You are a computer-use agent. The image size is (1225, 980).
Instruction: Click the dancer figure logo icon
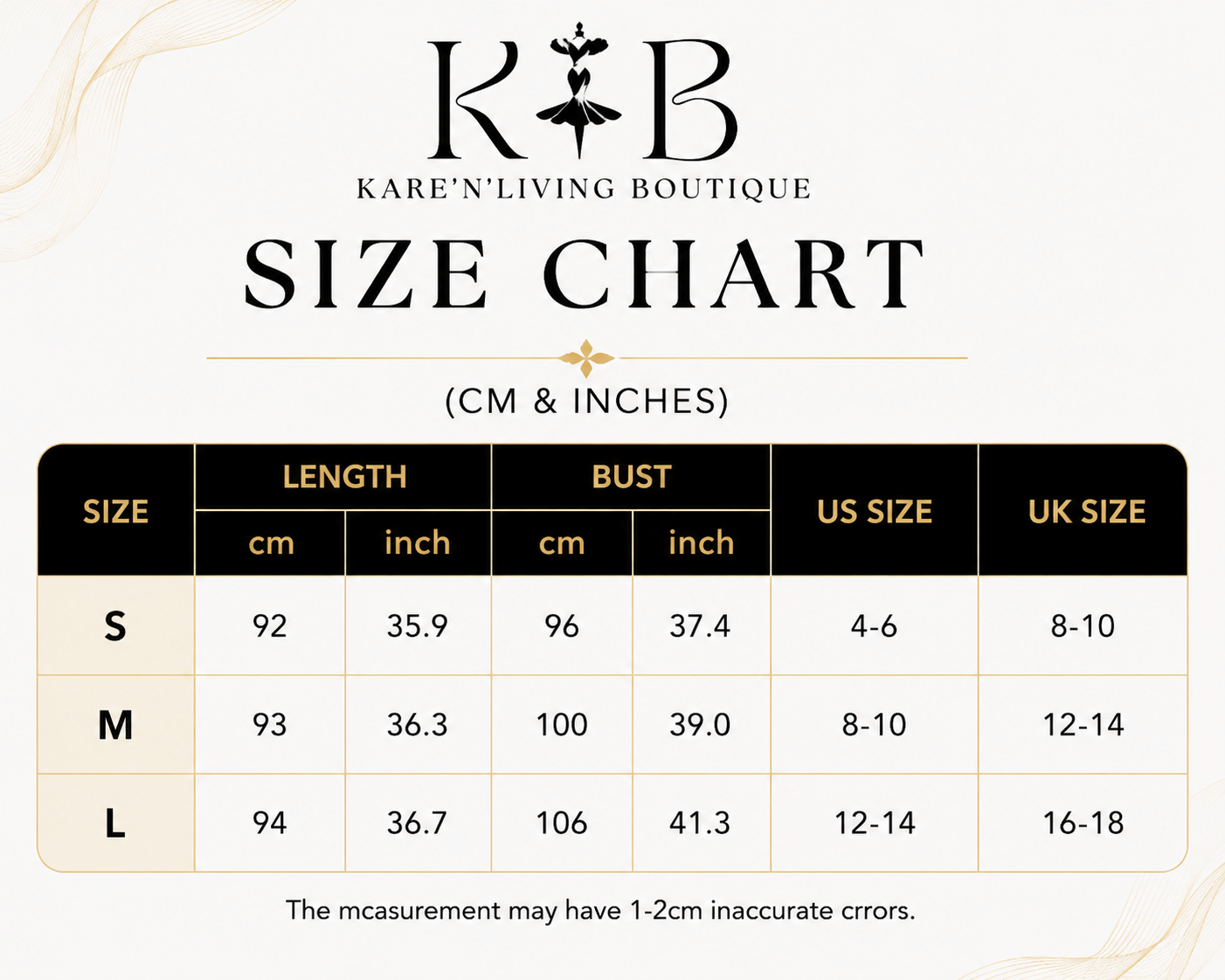pyautogui.click(x=579, y=91)
